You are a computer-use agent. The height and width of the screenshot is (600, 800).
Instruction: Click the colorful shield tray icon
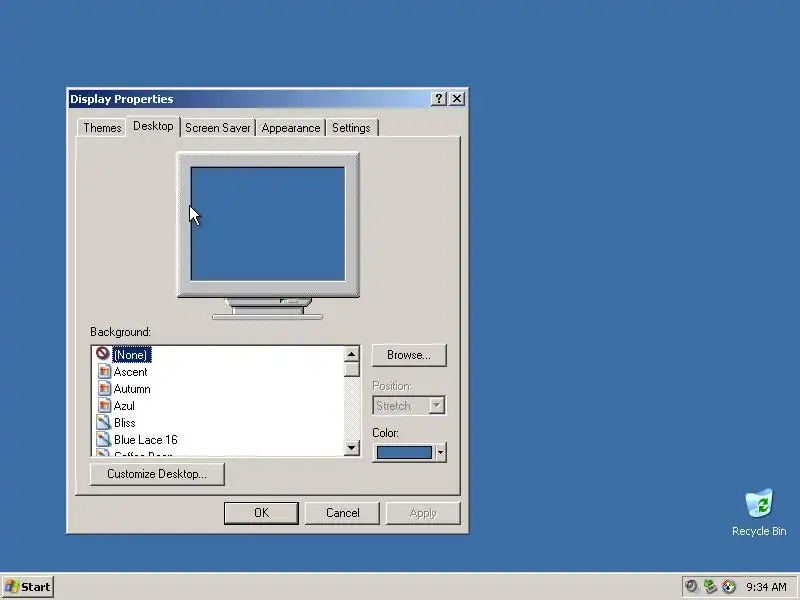click(729, 586)
